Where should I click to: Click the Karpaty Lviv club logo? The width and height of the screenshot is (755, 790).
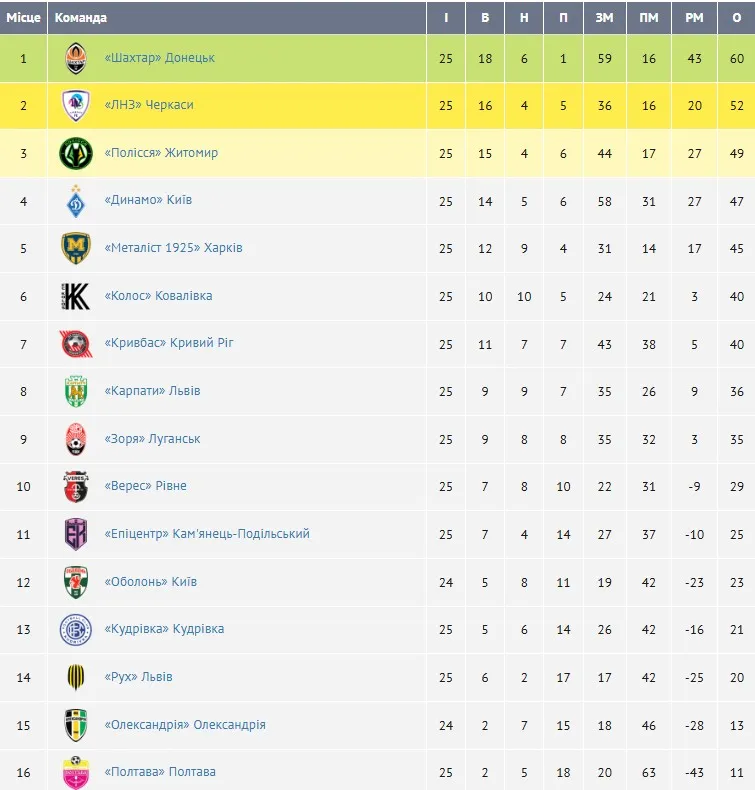point(76,391)
